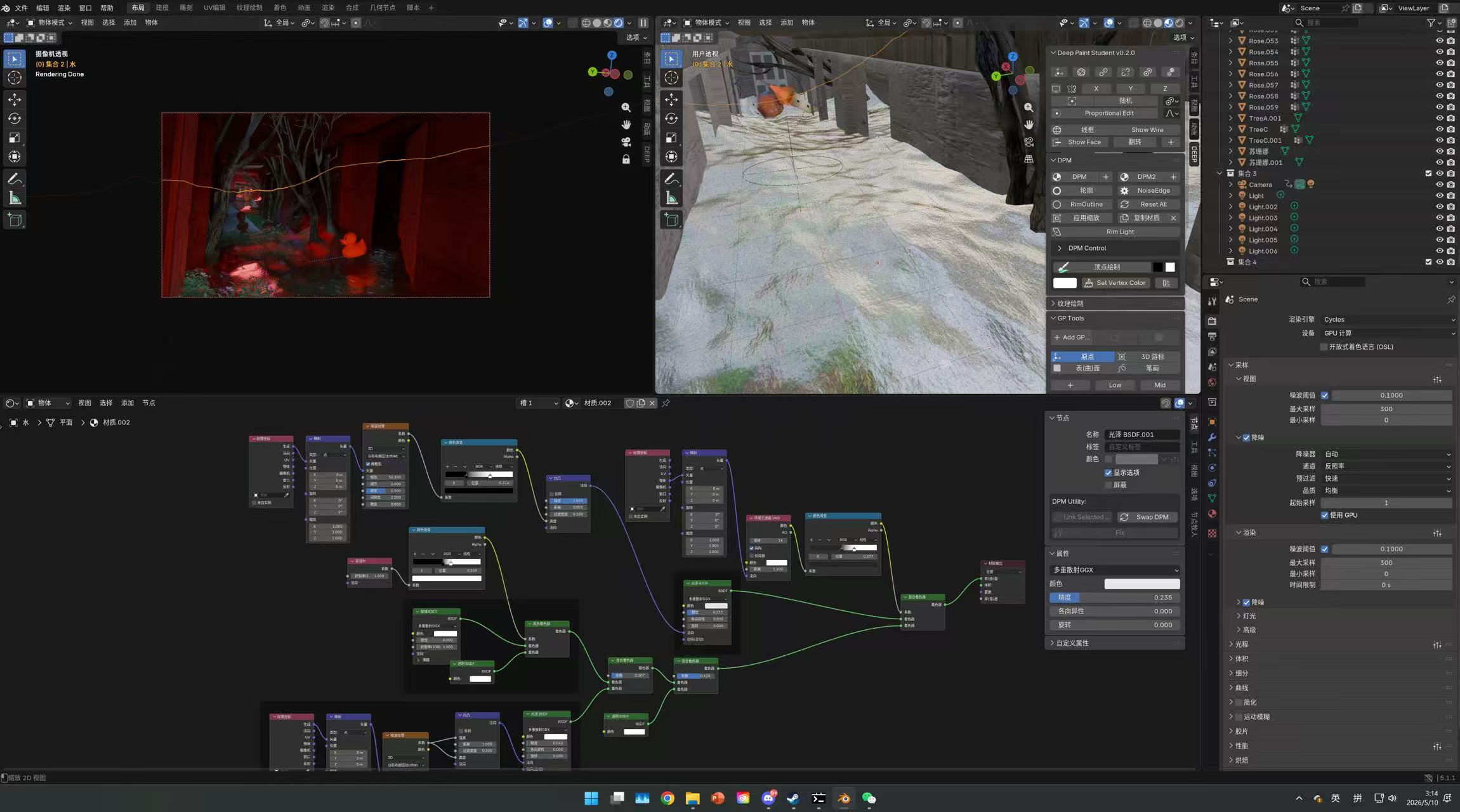Screen dimensions: 1460x812
Task: Switch to the UV编辑 workspace tab
Action: [214, 8]
